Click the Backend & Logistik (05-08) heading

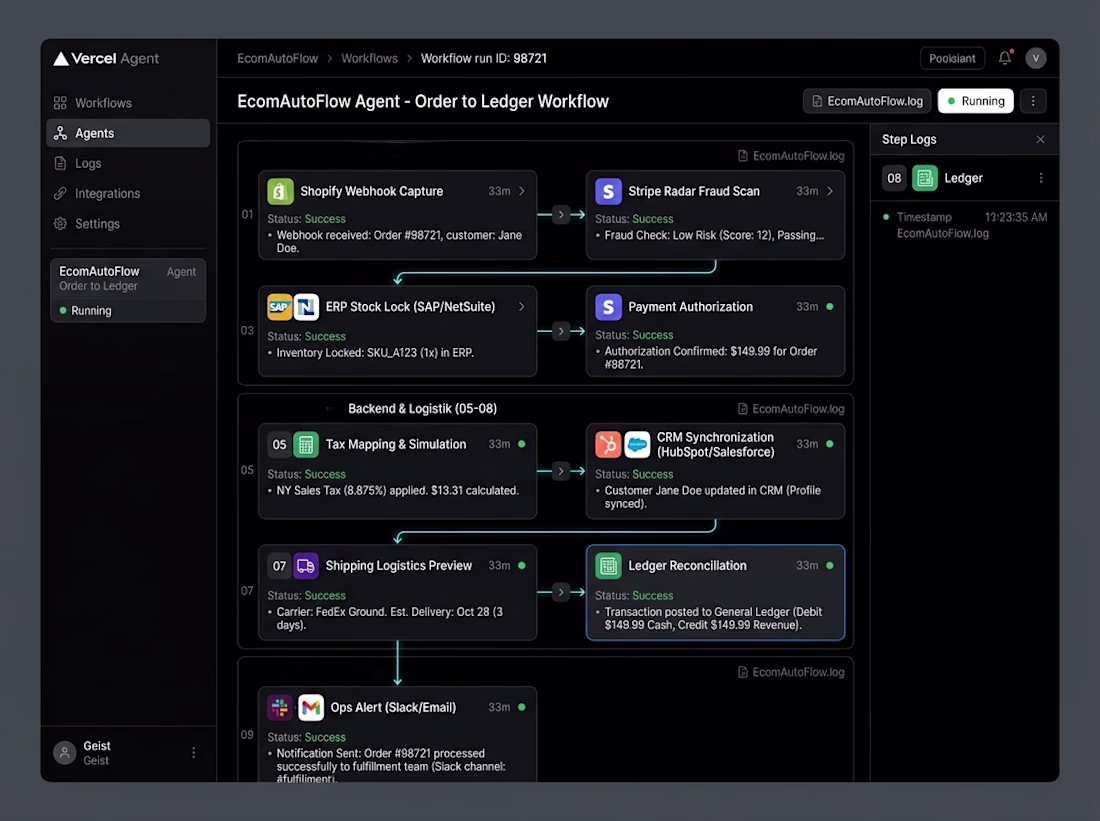click(x=422, y=408)
